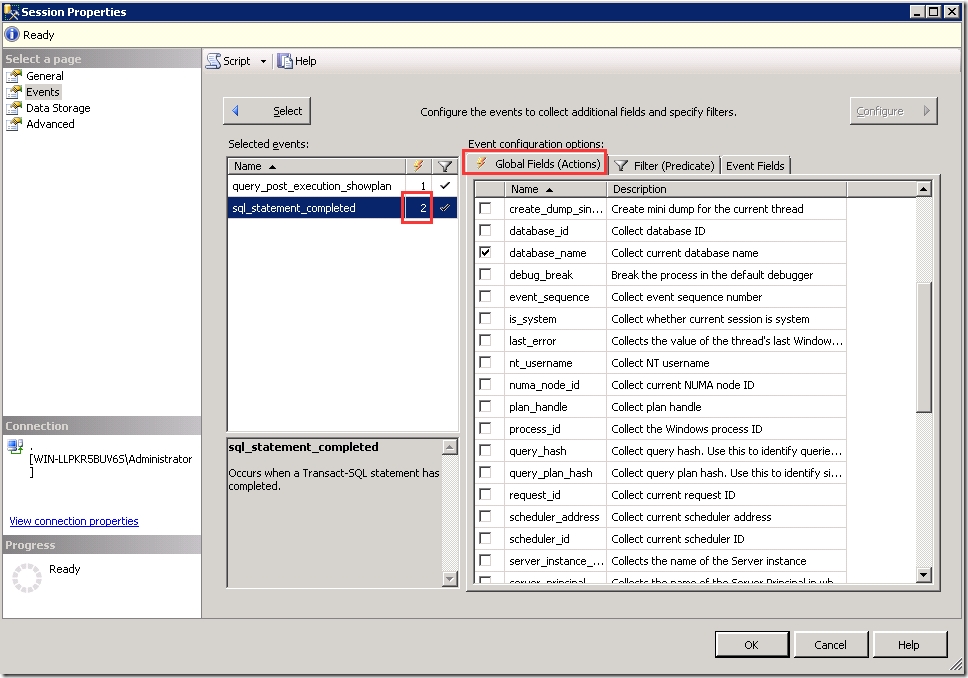Image resolution: width=968 pixels, height=678 pixels.
Task: Click filter checkmark of query_post_execution_showplan
Action: 444,186
